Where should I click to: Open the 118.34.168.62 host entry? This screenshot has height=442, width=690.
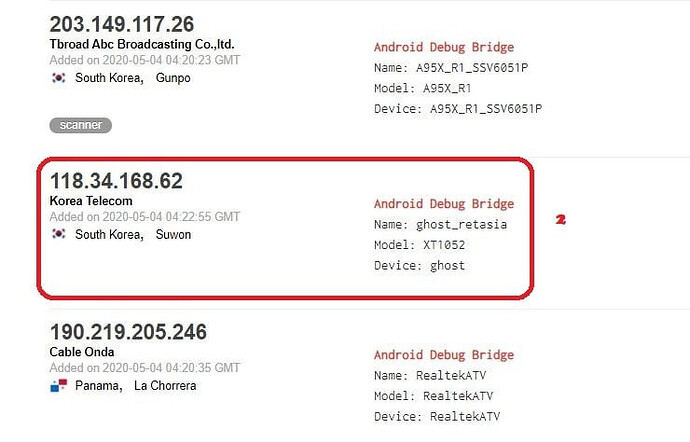point(116,181)
